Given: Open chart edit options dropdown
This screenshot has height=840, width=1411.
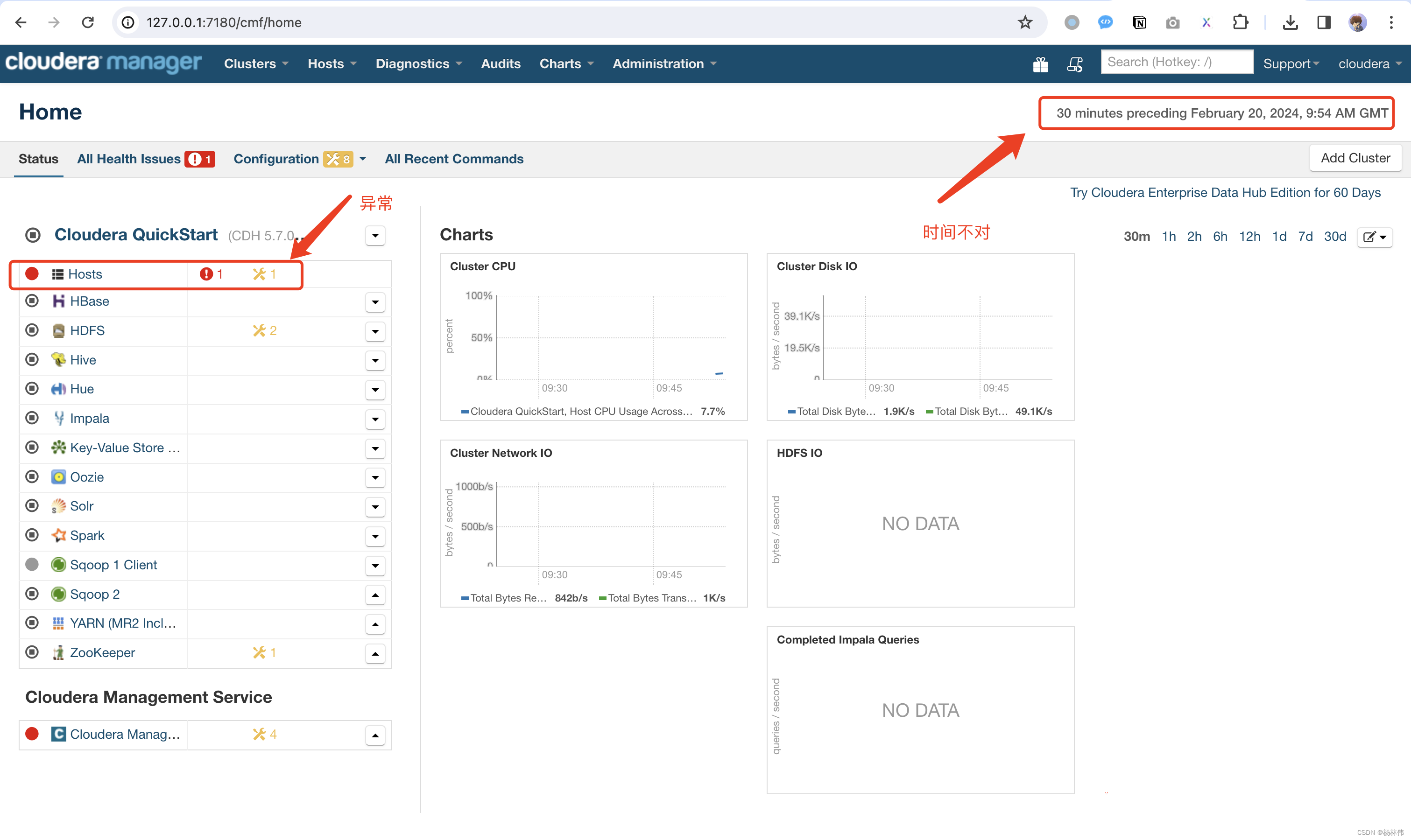Looking at the screenshot, I should 1375,237.
